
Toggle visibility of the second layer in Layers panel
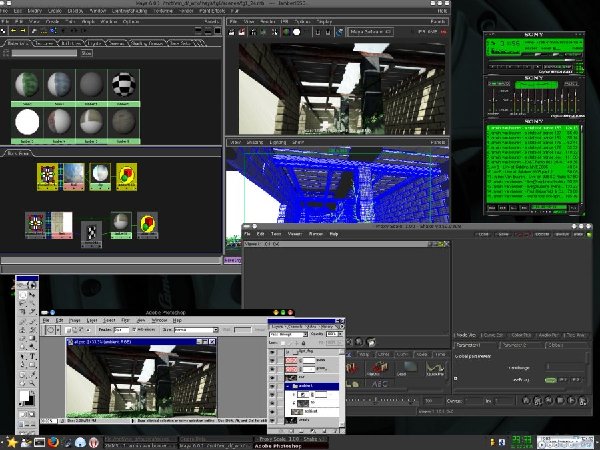272,360
